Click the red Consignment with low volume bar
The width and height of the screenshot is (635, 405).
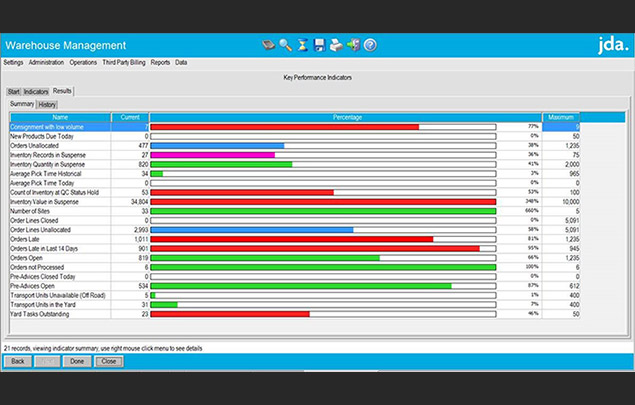[x=285, y=127]
